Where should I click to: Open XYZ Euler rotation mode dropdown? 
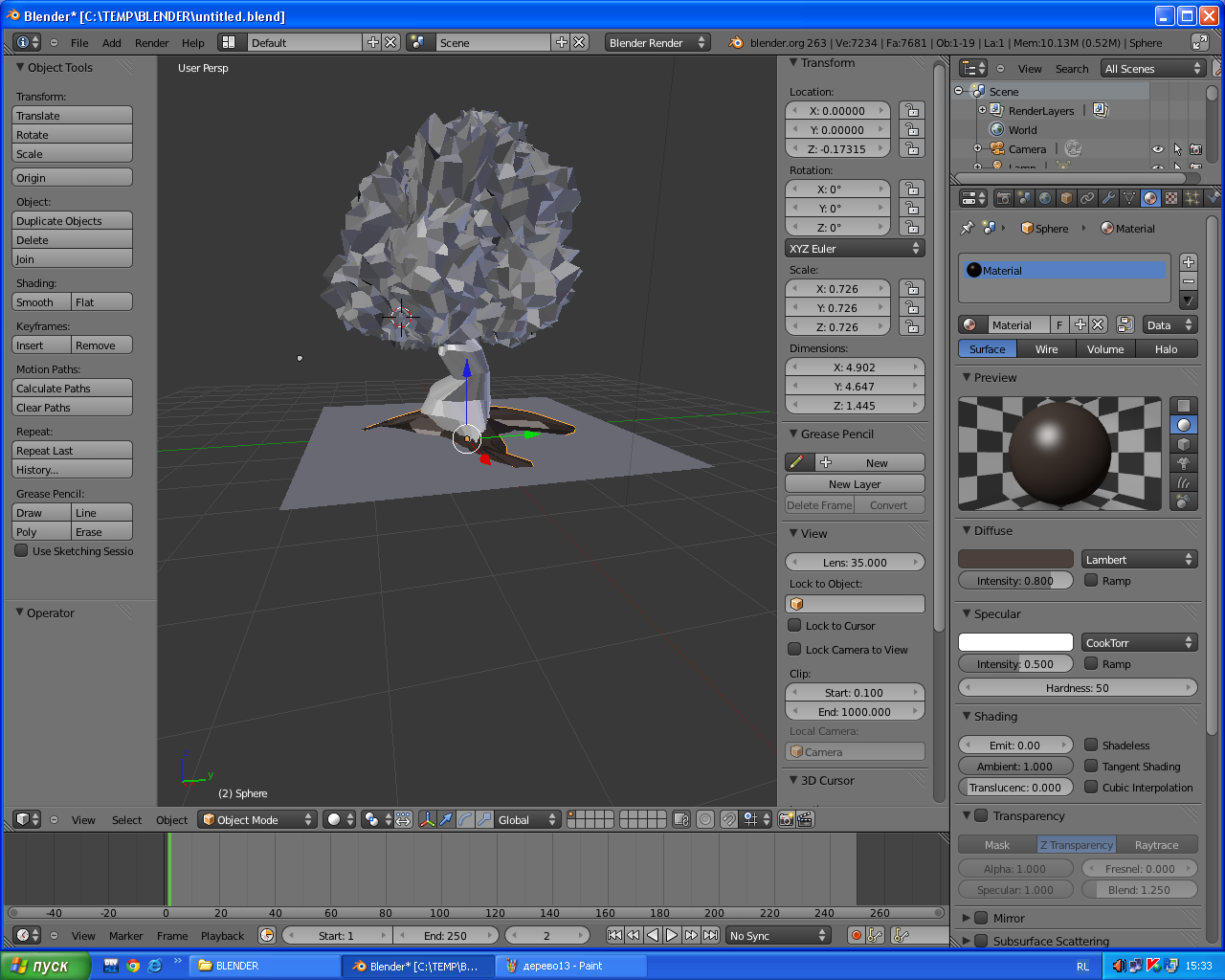(x=855, y=248)
